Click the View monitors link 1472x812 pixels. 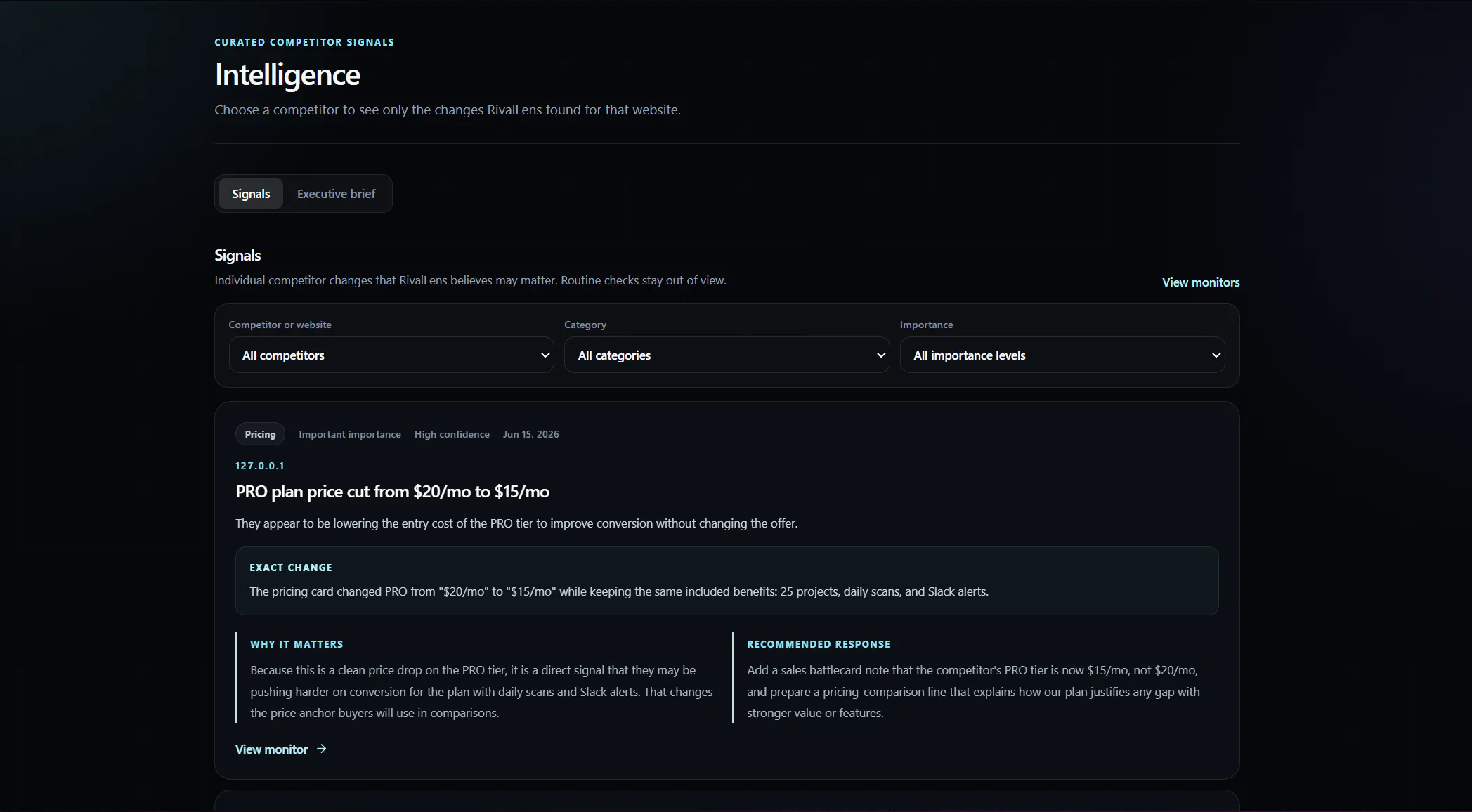(x=1201, y=282)
